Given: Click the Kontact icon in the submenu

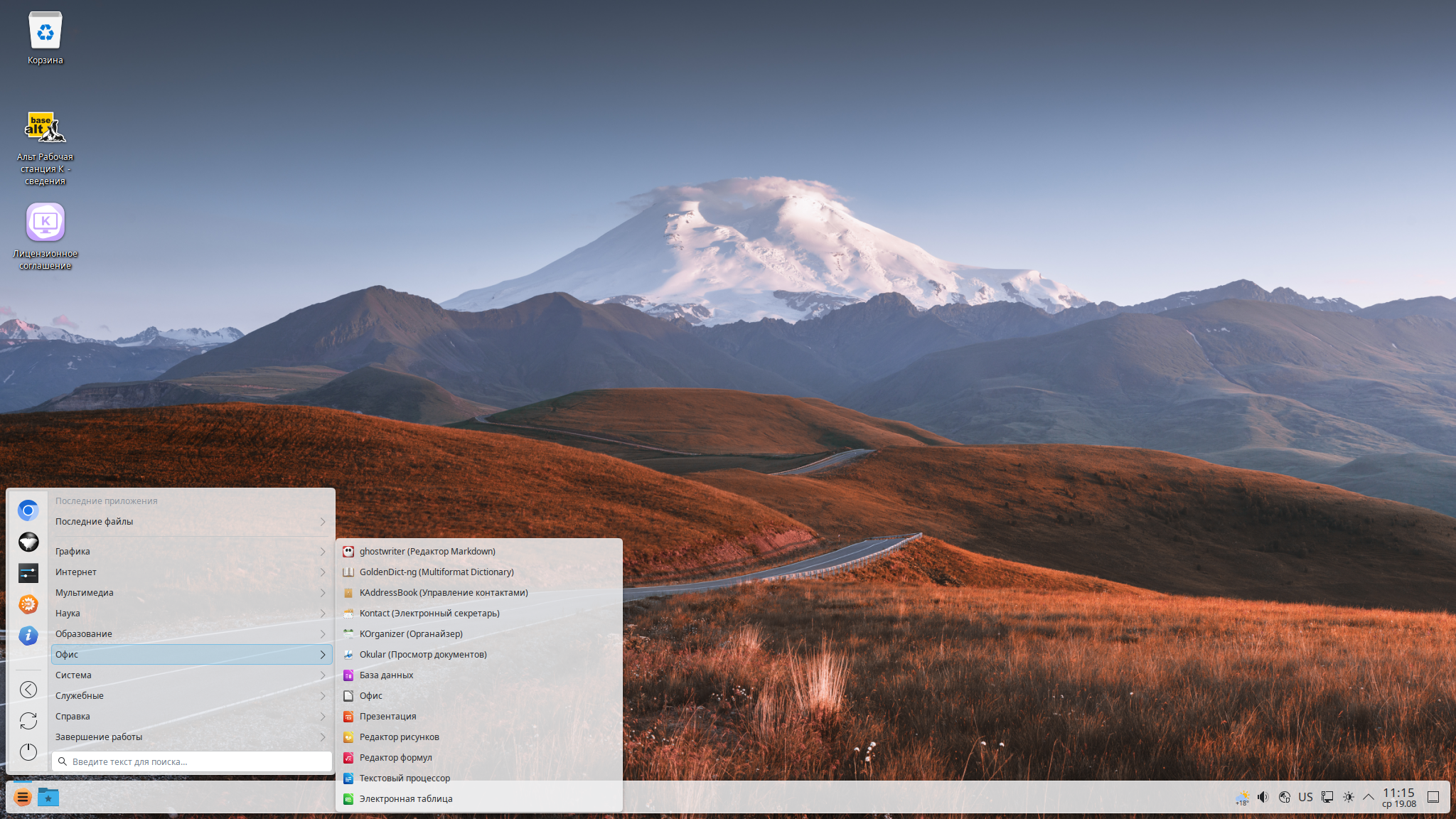Looking at the screenshot, I should [x=348, y=614].
